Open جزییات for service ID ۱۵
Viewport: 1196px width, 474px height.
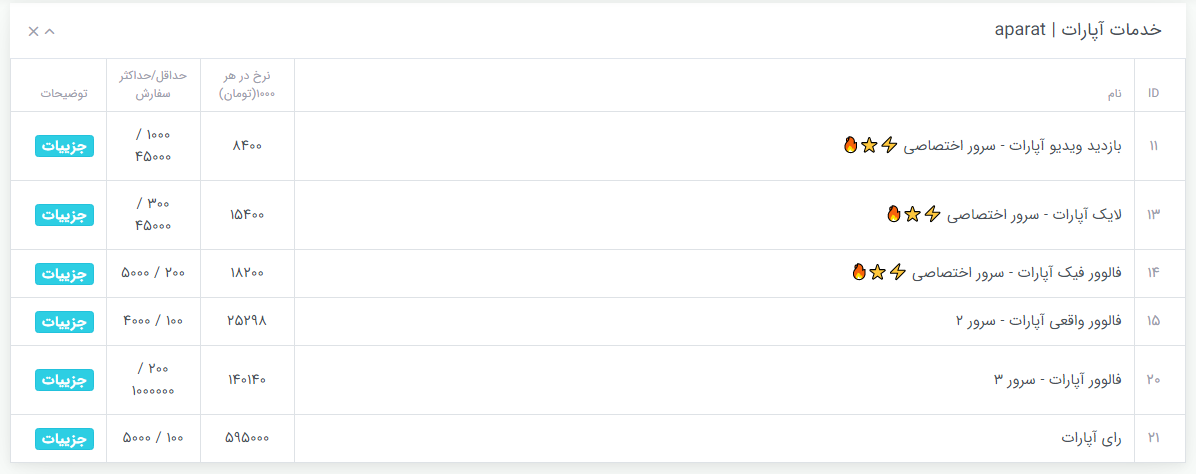(x=64, y=321)
